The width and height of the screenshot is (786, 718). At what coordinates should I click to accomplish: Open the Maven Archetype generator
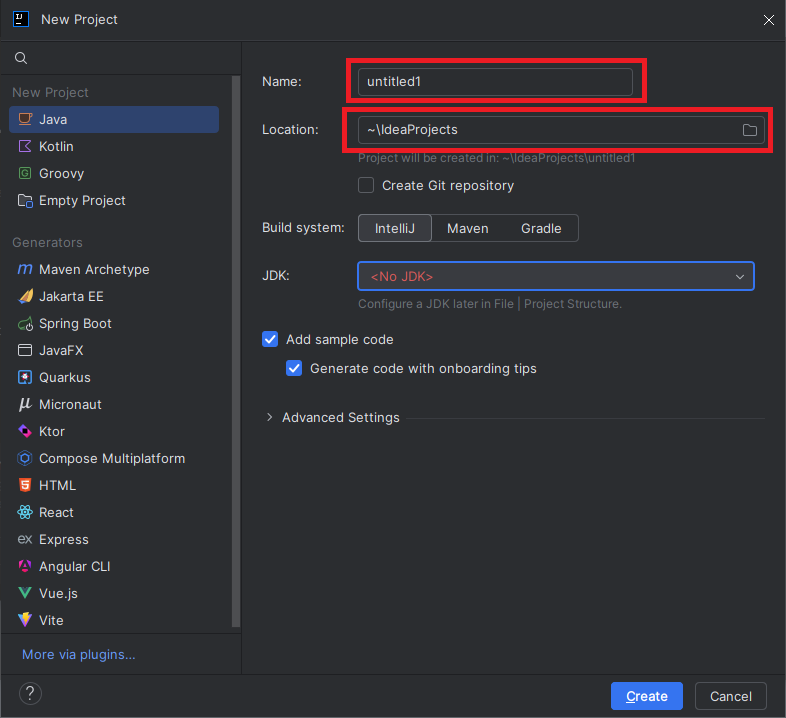coord(114,269)
